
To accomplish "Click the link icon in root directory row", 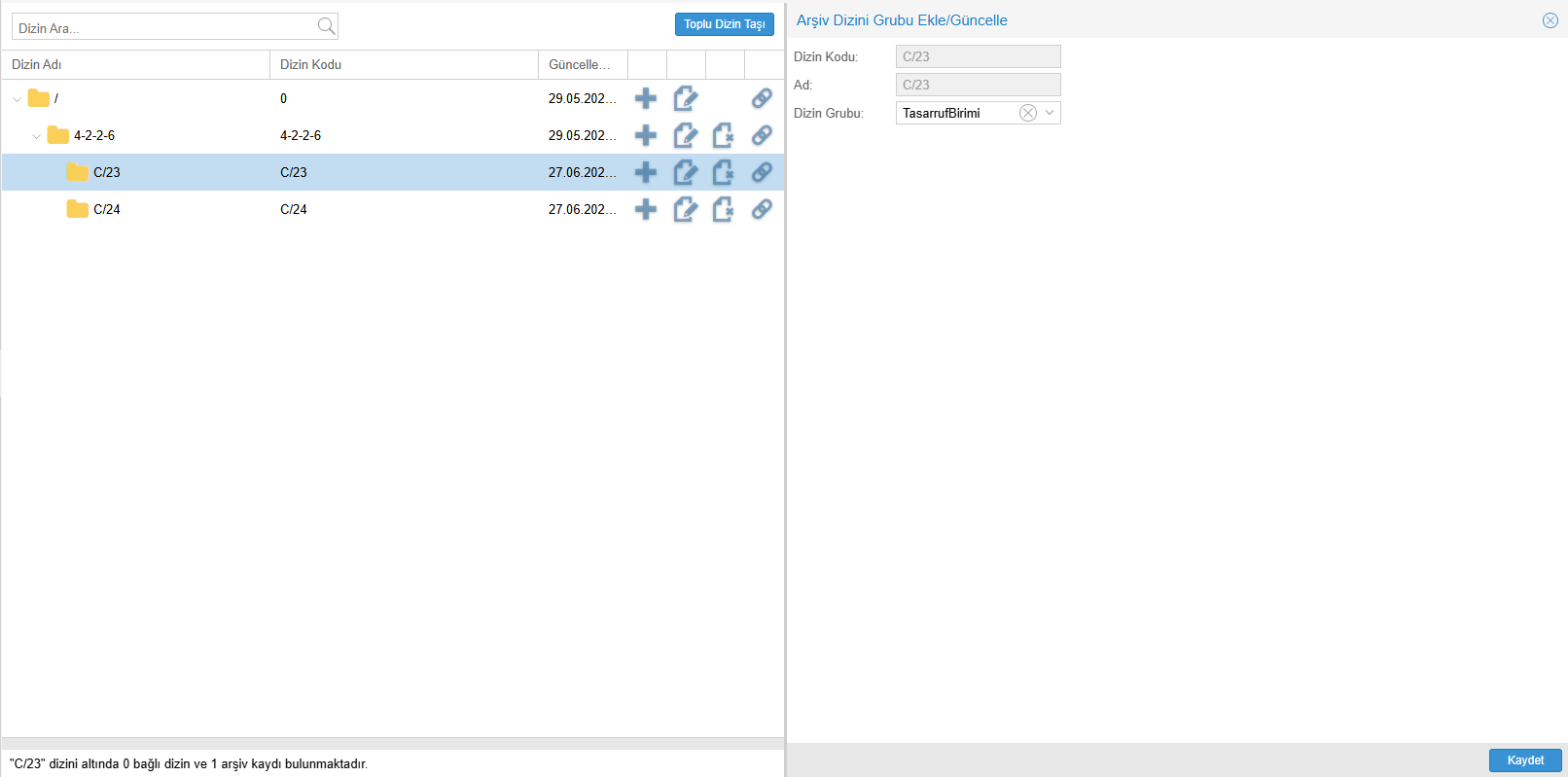I will tap(762, 98).
